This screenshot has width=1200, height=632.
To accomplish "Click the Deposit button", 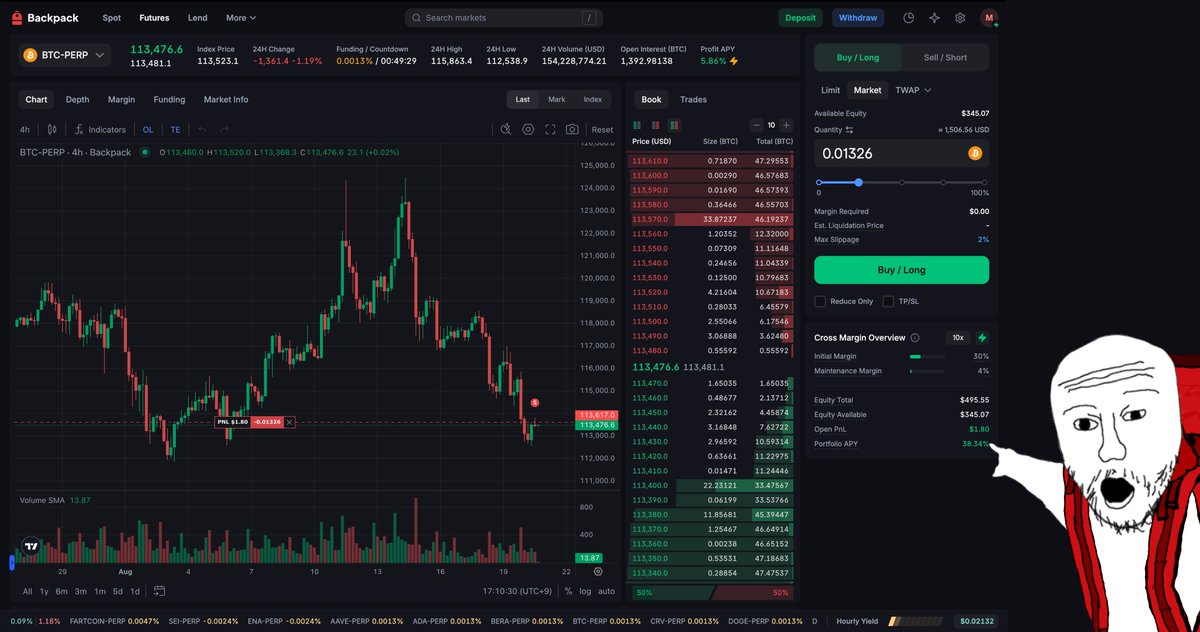I will [x=801, y=18].
